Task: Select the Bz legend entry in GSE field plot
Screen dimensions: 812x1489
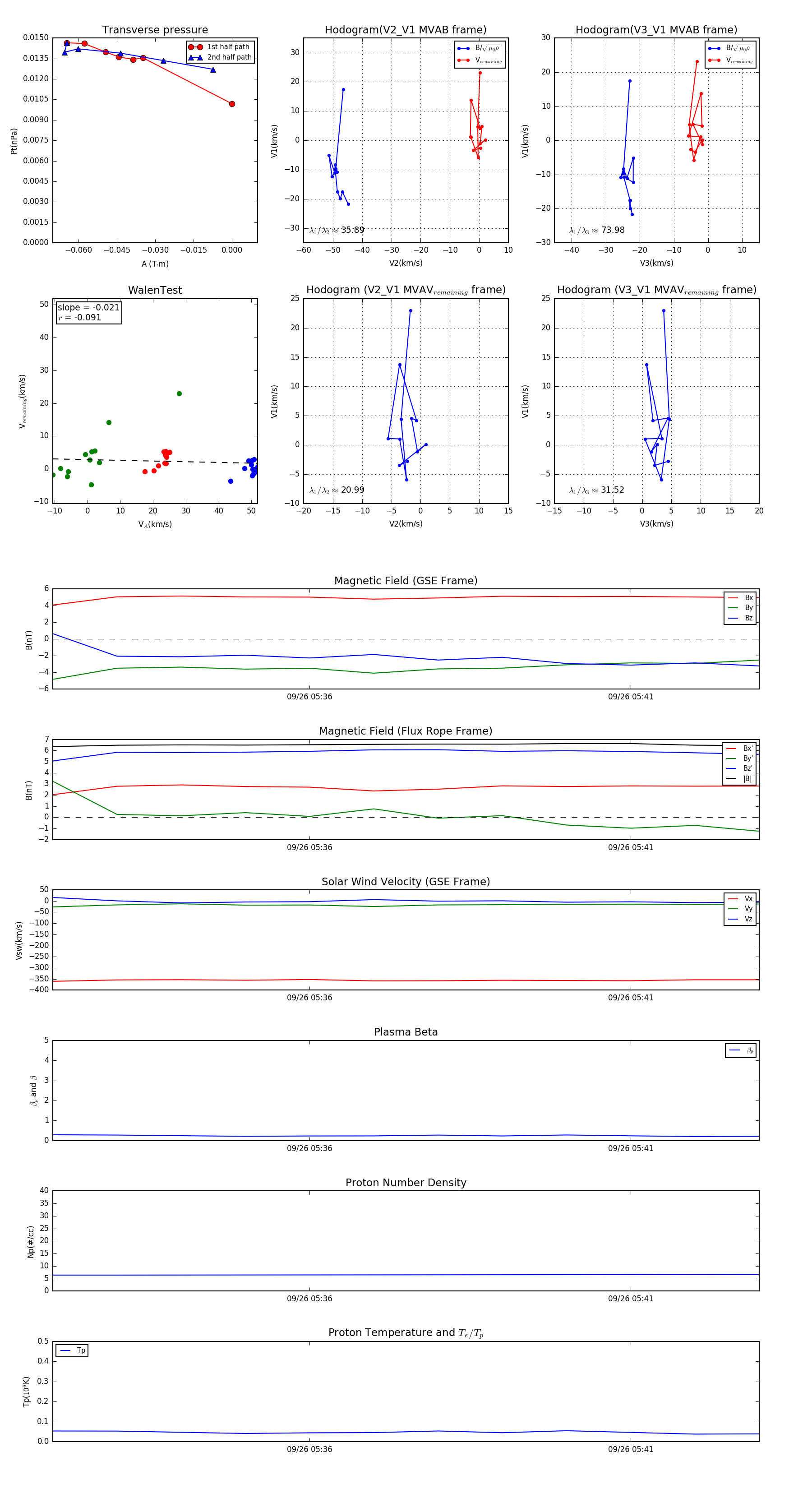Action: click(740, 618)
